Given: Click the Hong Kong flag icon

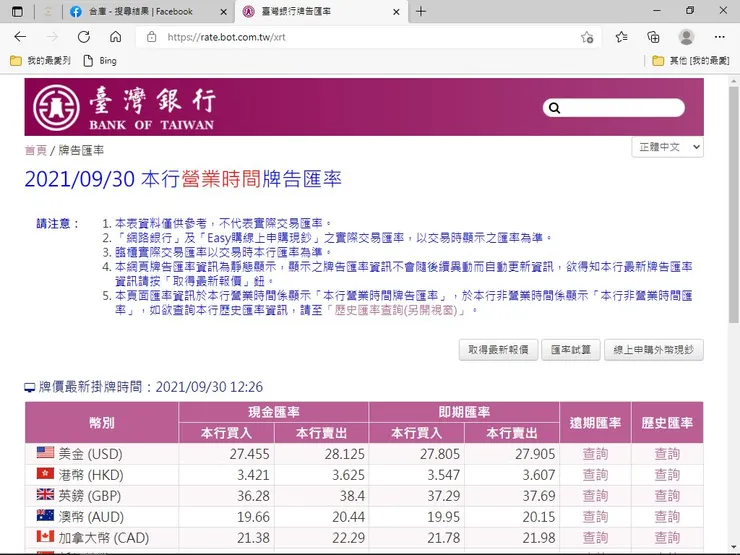Looking at the screenshot, I should 45,473.
